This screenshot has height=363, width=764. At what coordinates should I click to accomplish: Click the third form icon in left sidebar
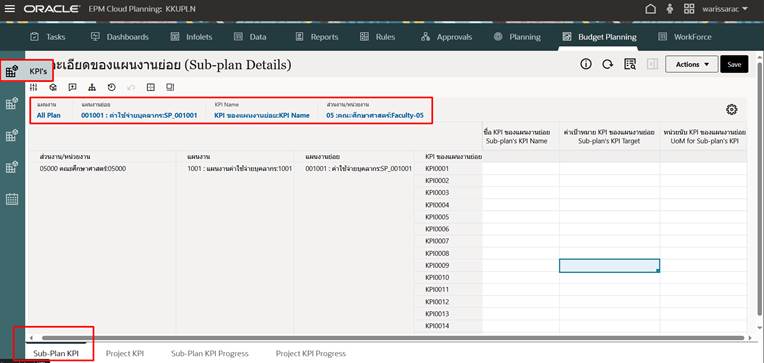(12, 135)
